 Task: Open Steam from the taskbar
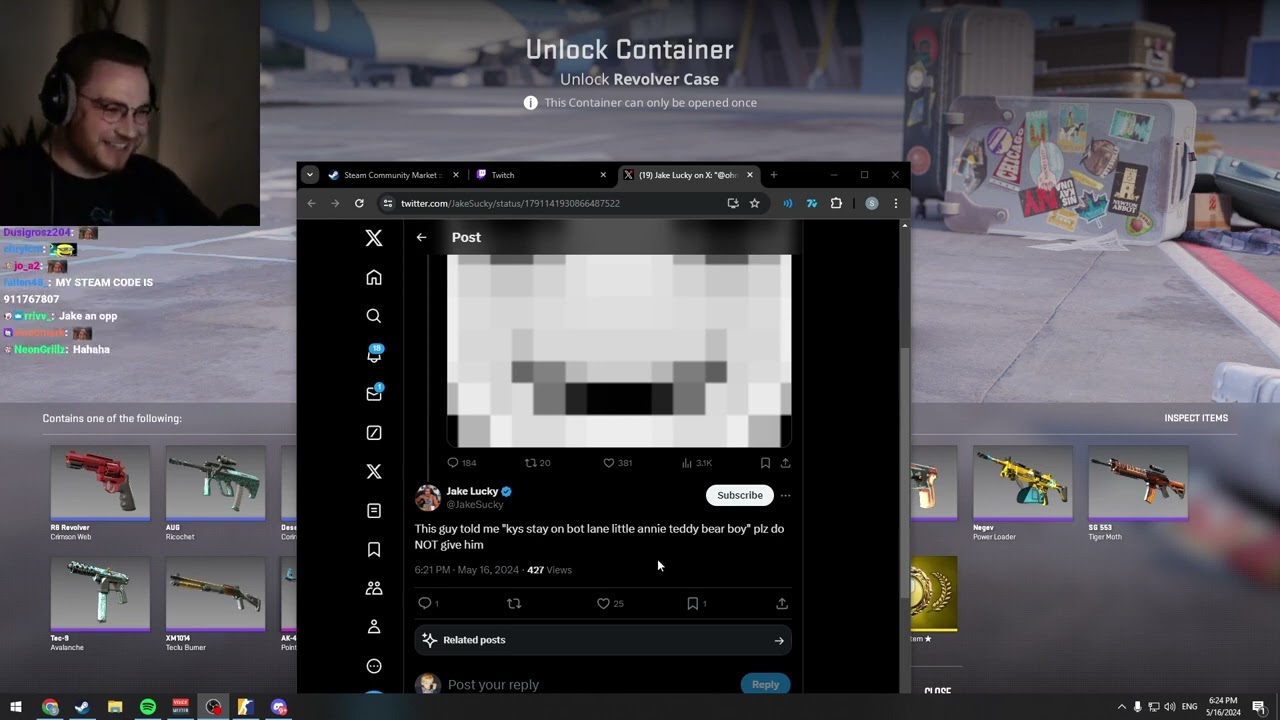82,707
